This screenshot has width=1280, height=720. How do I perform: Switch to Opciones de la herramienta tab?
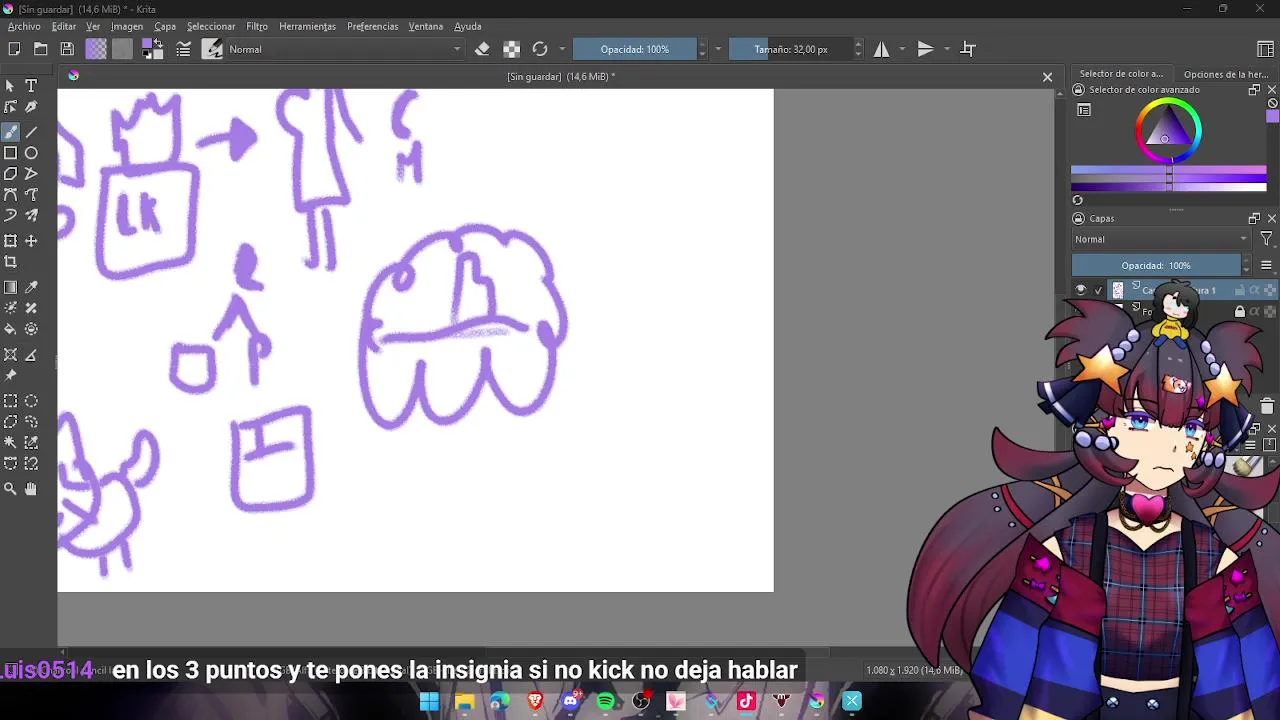click(1226, 74)
